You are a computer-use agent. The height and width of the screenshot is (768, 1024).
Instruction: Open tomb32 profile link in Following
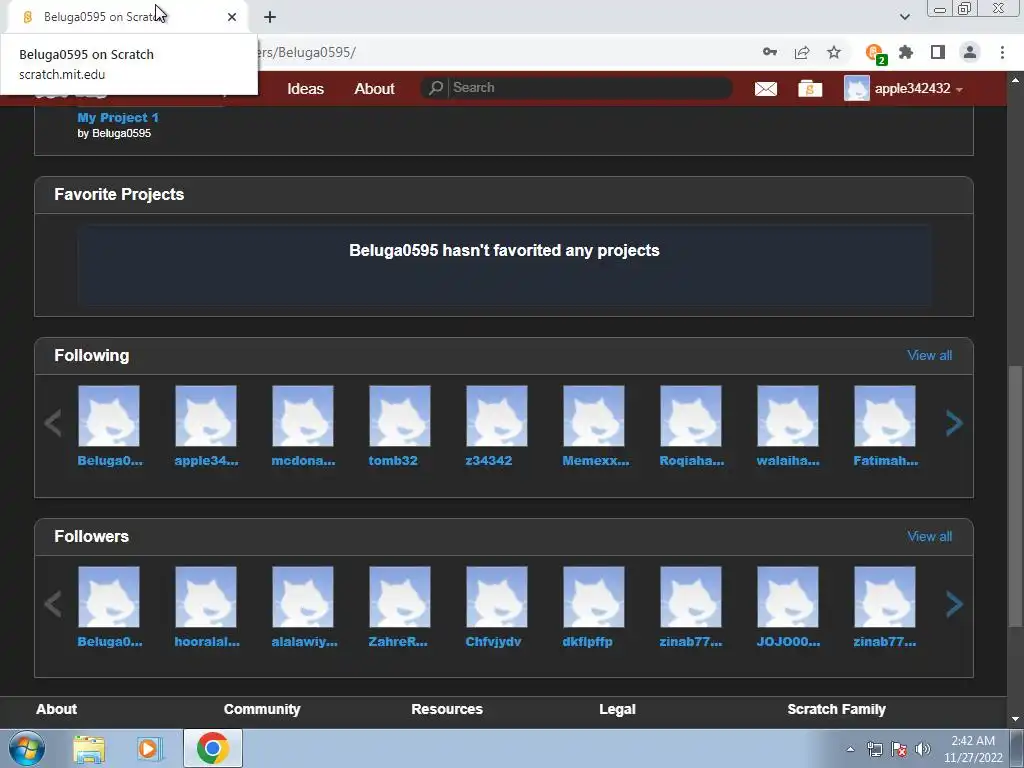392,460
